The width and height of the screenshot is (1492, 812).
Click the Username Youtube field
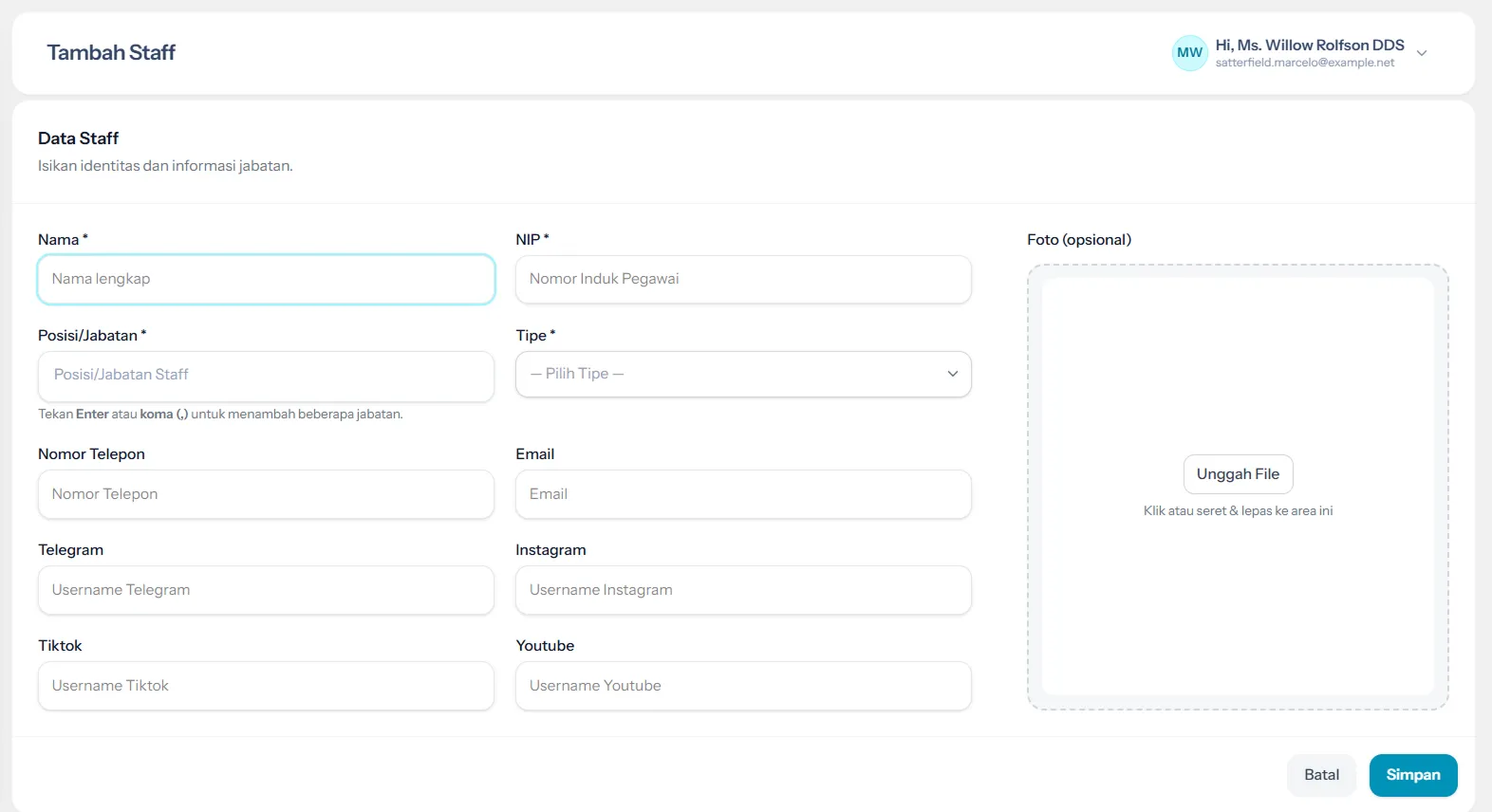point(743,686)
